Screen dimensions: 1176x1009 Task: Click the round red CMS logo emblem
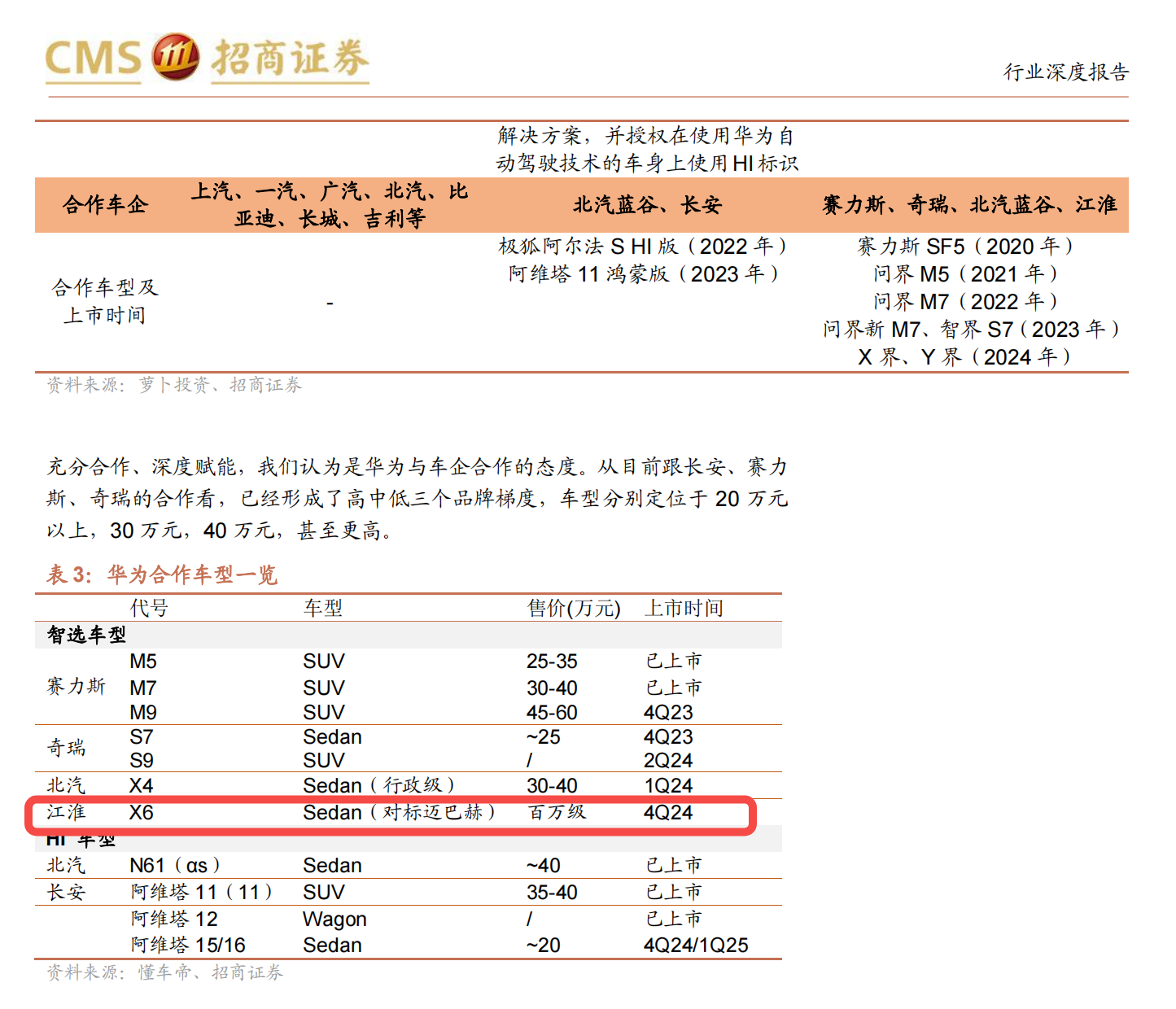[175, 57]
